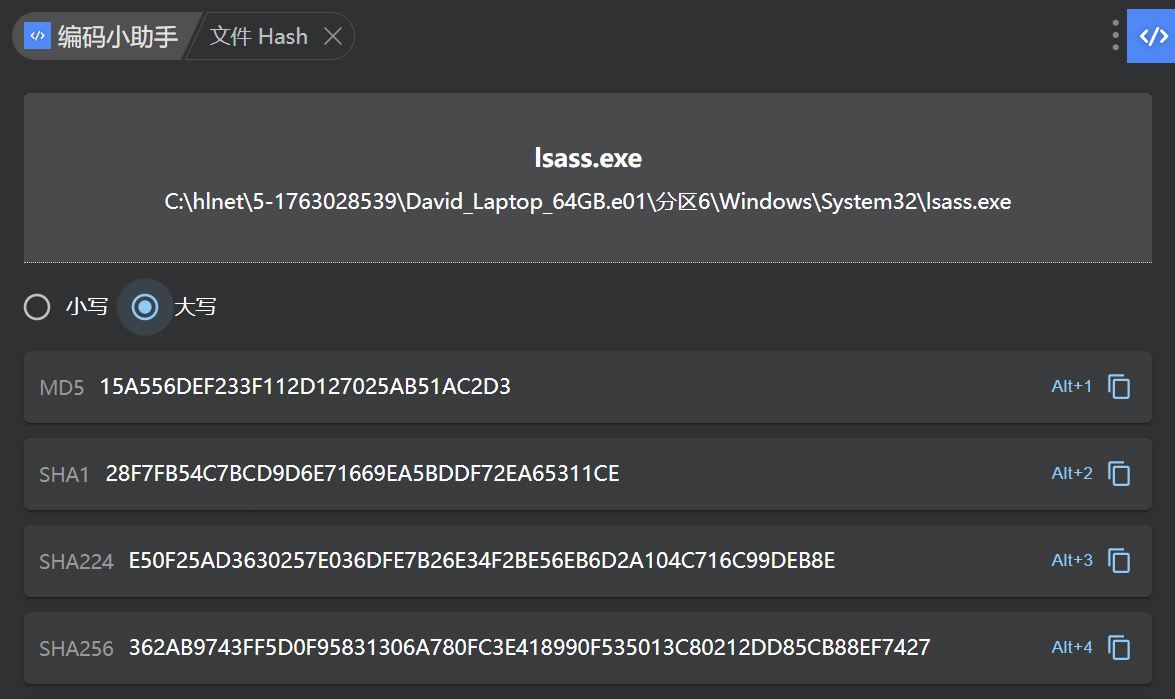Click the Alt+3 shortcut label
Image resolution: width=1175 pixels, height=699 pixels.
pyautogui.click(x=1072, y=561)
